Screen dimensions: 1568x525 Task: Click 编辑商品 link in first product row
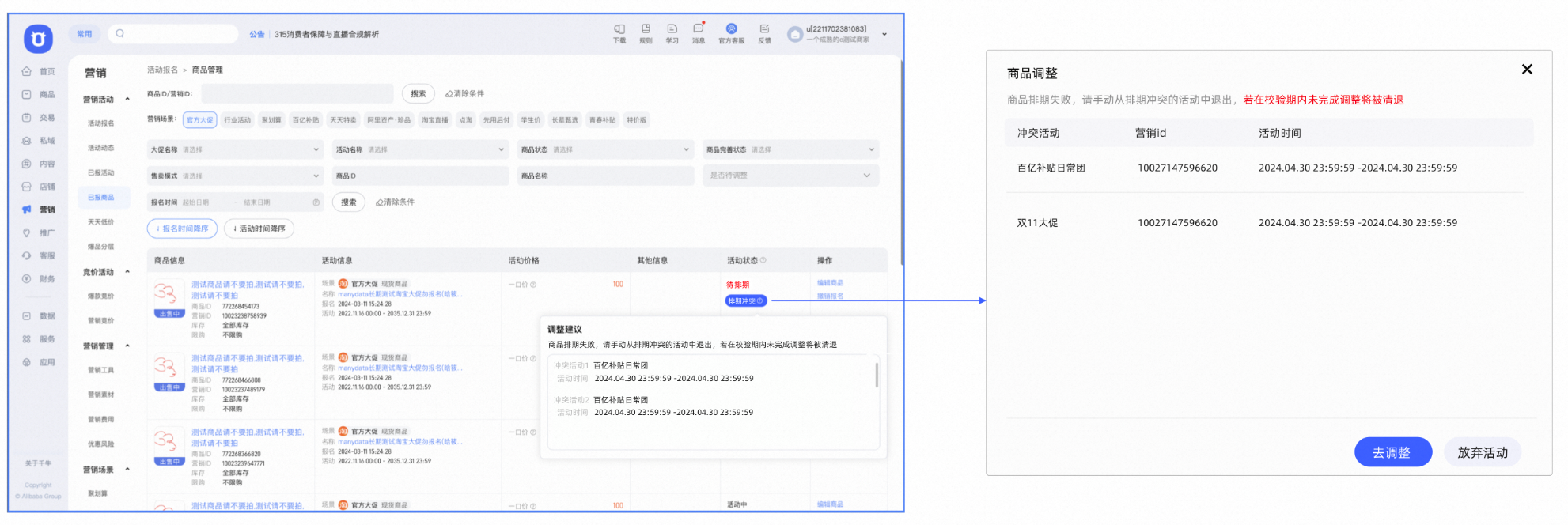pos(831,282)
